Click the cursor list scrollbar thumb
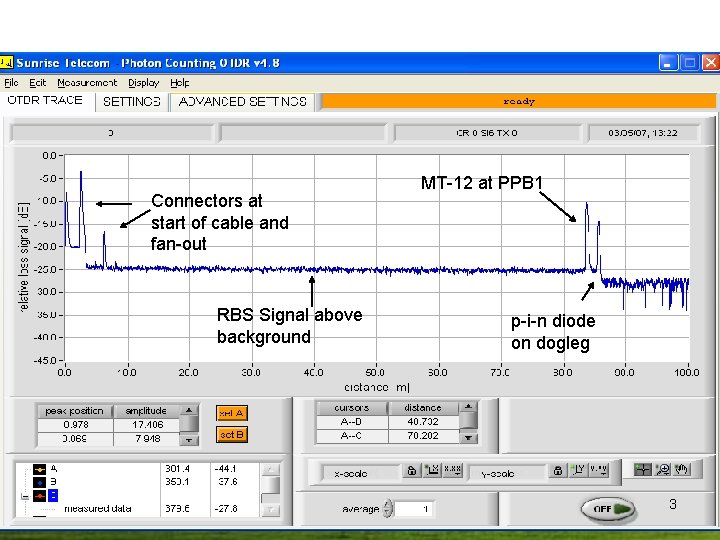This screenshot has width=720, height=540. 271,485
